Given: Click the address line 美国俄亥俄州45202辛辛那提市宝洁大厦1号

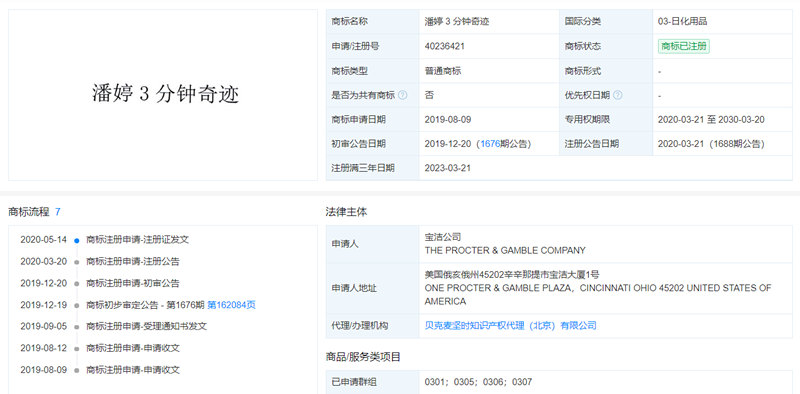Looking at the screenshot, I should (x=512, y=275).
